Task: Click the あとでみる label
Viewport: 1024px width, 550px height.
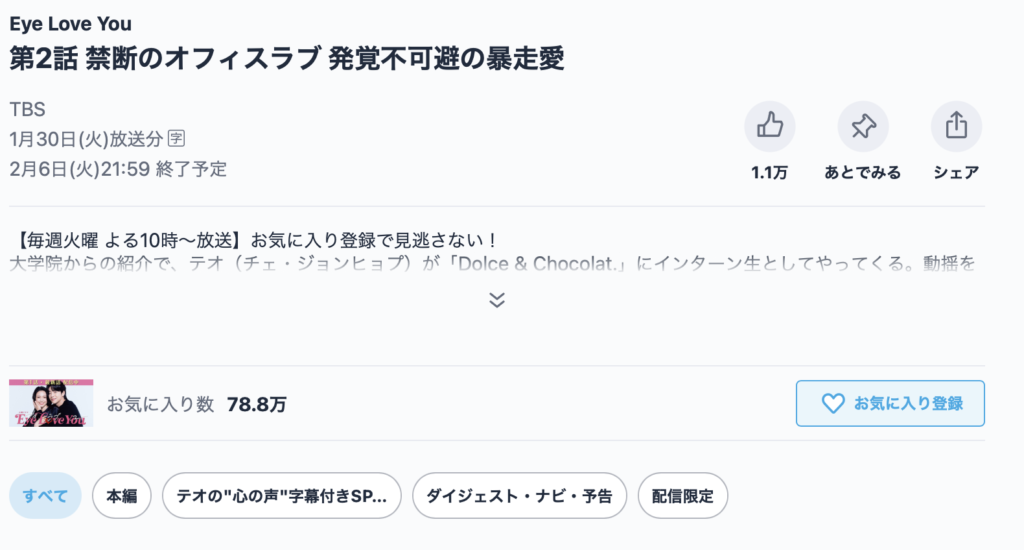Action: click(x=862, y=173)
